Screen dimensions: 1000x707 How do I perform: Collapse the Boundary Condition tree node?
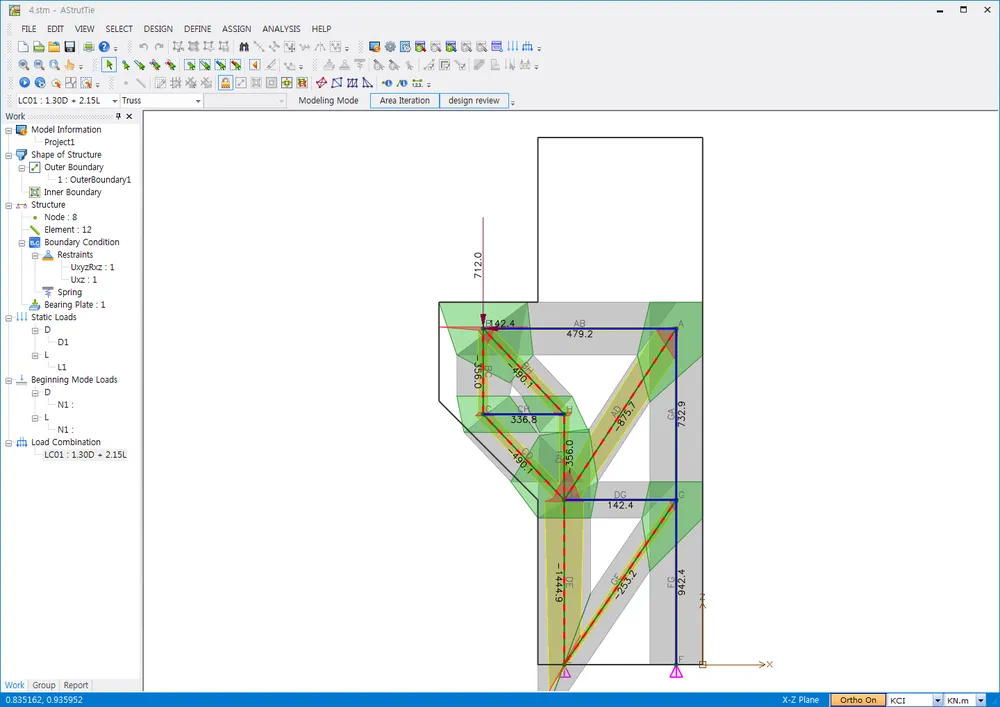click(22, 243)
